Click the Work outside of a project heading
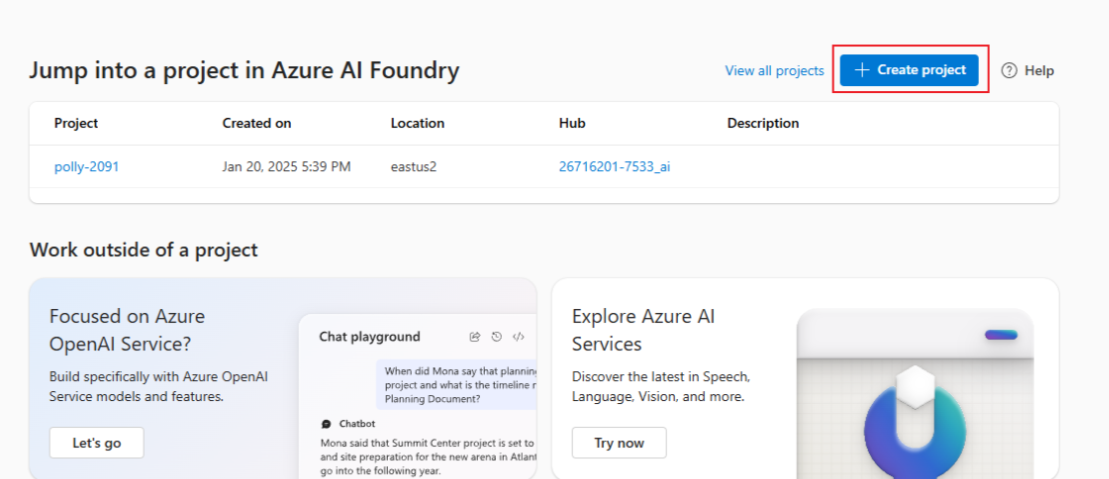 pos(144,250)
